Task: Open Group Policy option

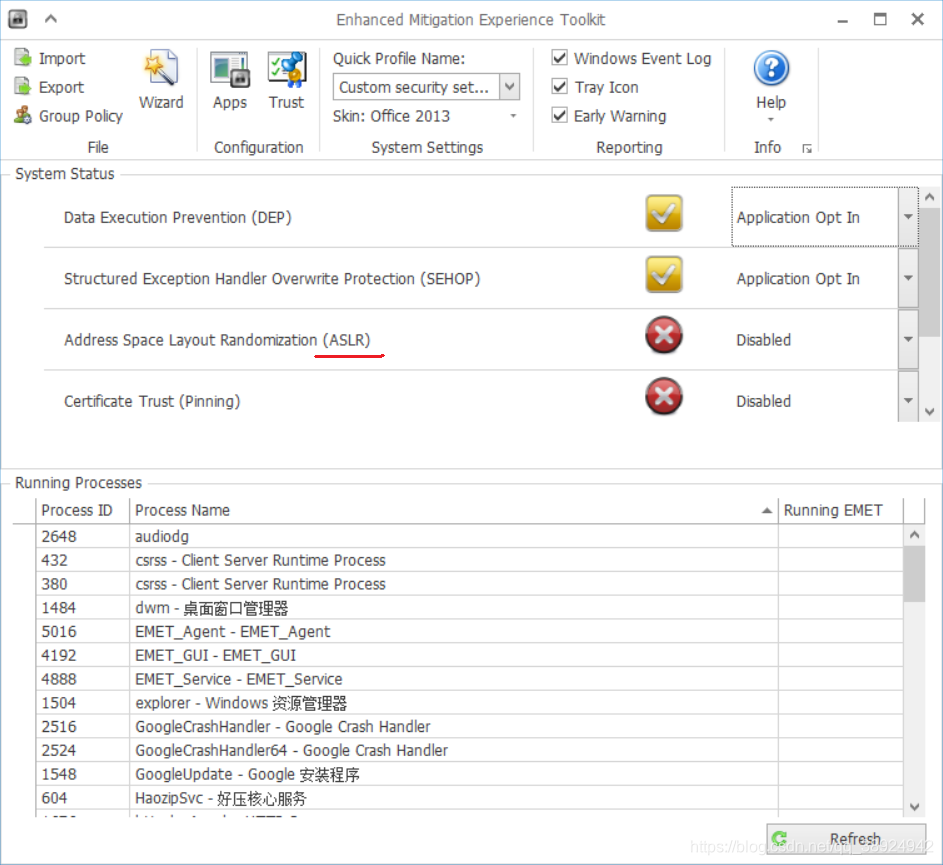Action: (69, 115)
